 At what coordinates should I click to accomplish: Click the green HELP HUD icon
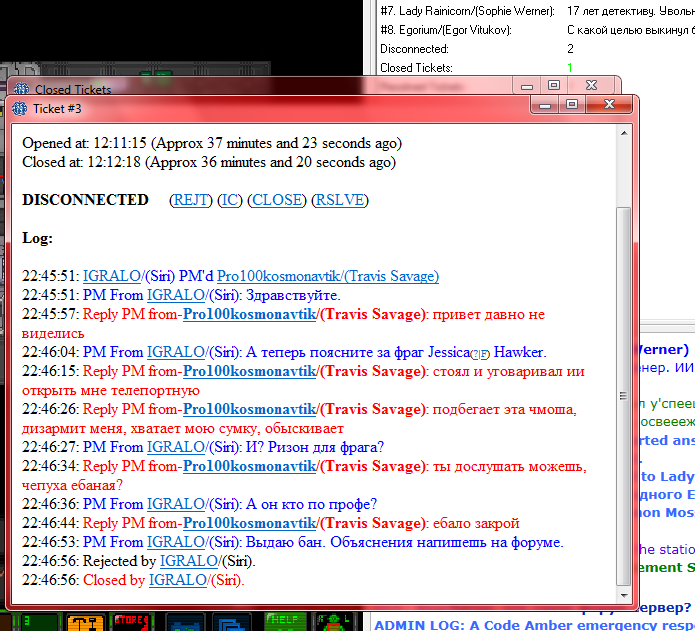[x=284, y=622]
